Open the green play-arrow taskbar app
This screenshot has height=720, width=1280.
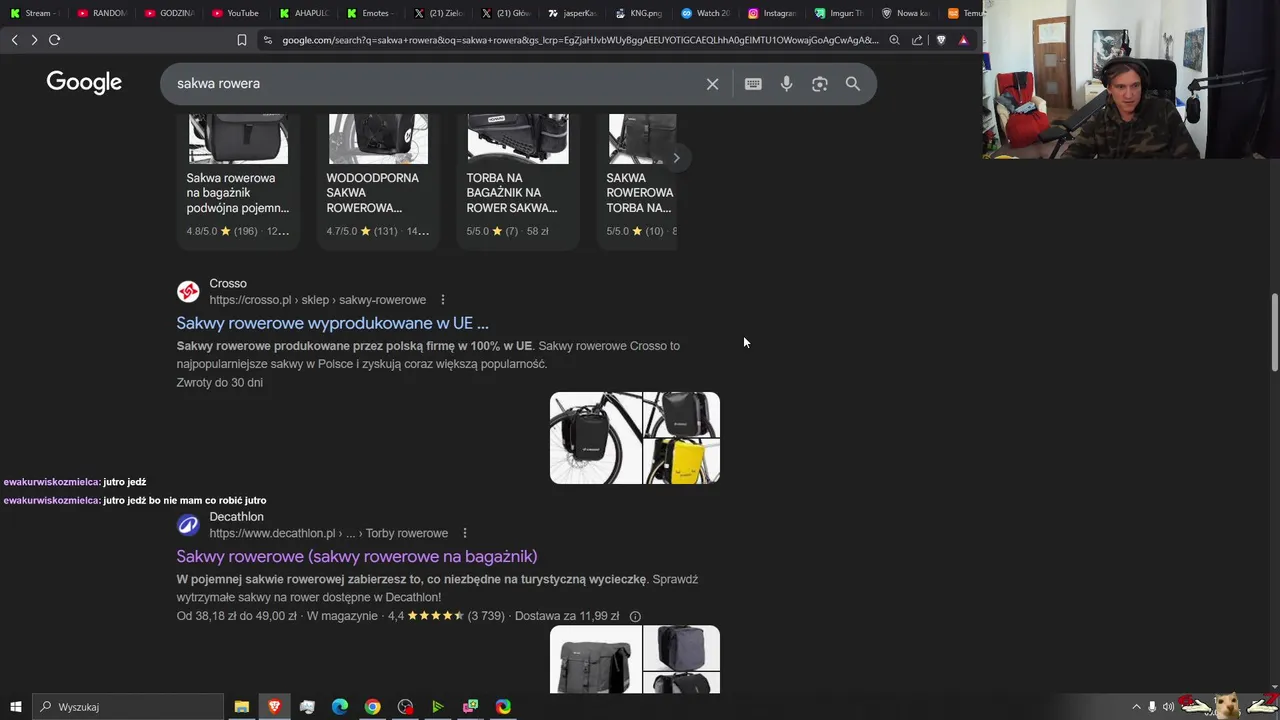437,707
